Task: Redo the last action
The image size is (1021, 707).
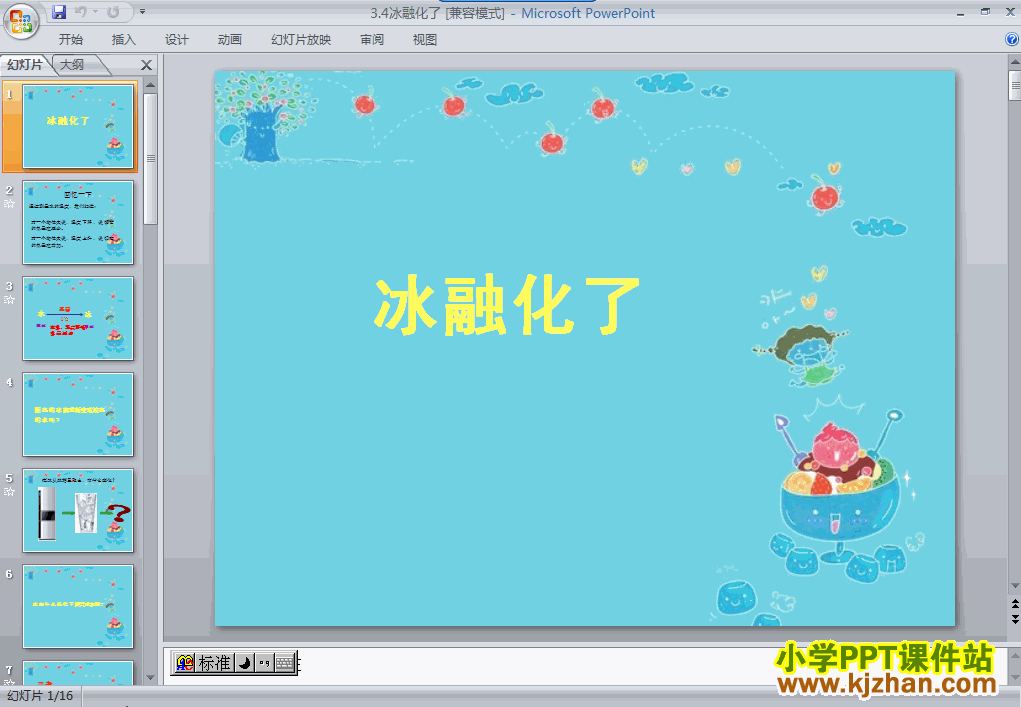Action: tap(113, 12)
